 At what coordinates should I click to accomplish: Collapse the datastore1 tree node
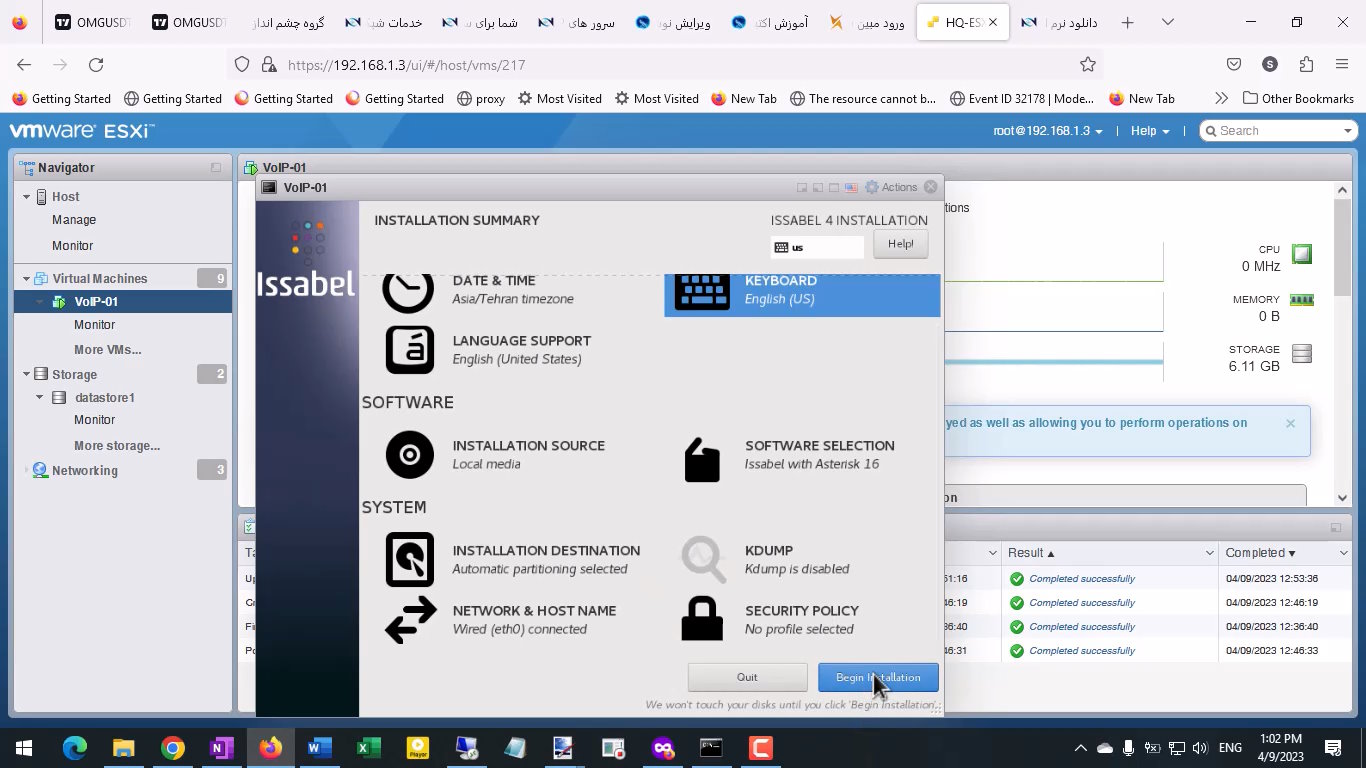coord(40,397)
